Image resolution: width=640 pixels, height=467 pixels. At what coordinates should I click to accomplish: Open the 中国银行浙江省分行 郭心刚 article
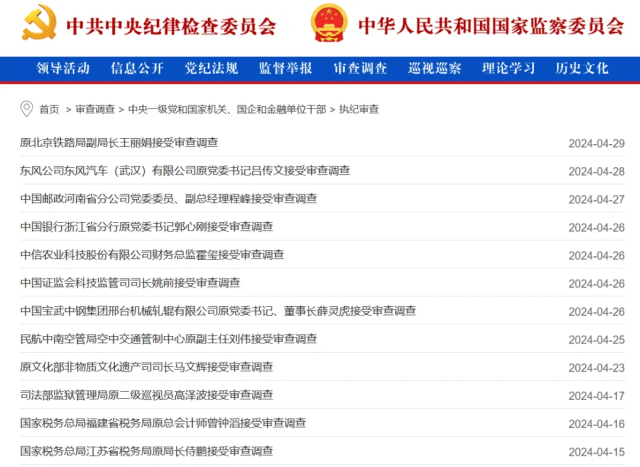click(x=146, y=227)
